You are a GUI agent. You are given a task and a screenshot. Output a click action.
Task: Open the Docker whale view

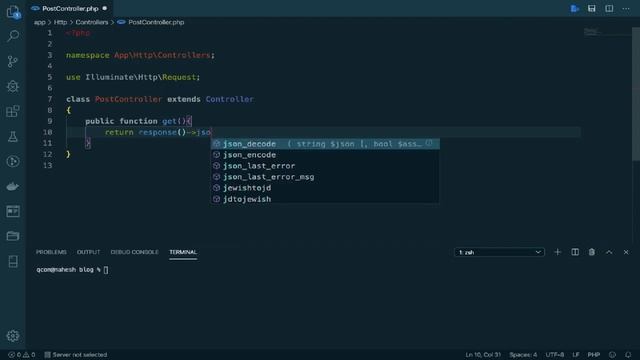click(x=13, y=187)
